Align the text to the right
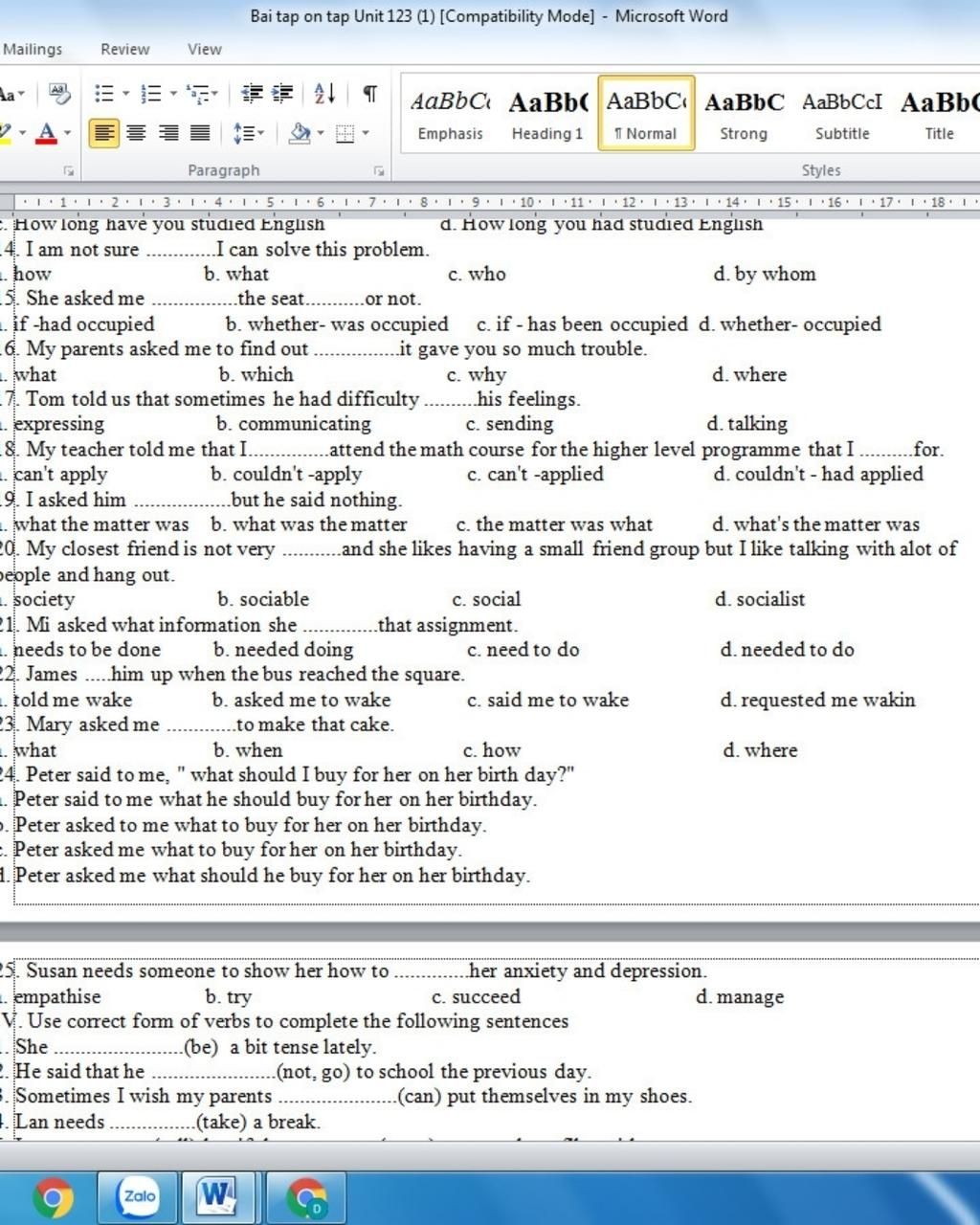 point(168,133)
